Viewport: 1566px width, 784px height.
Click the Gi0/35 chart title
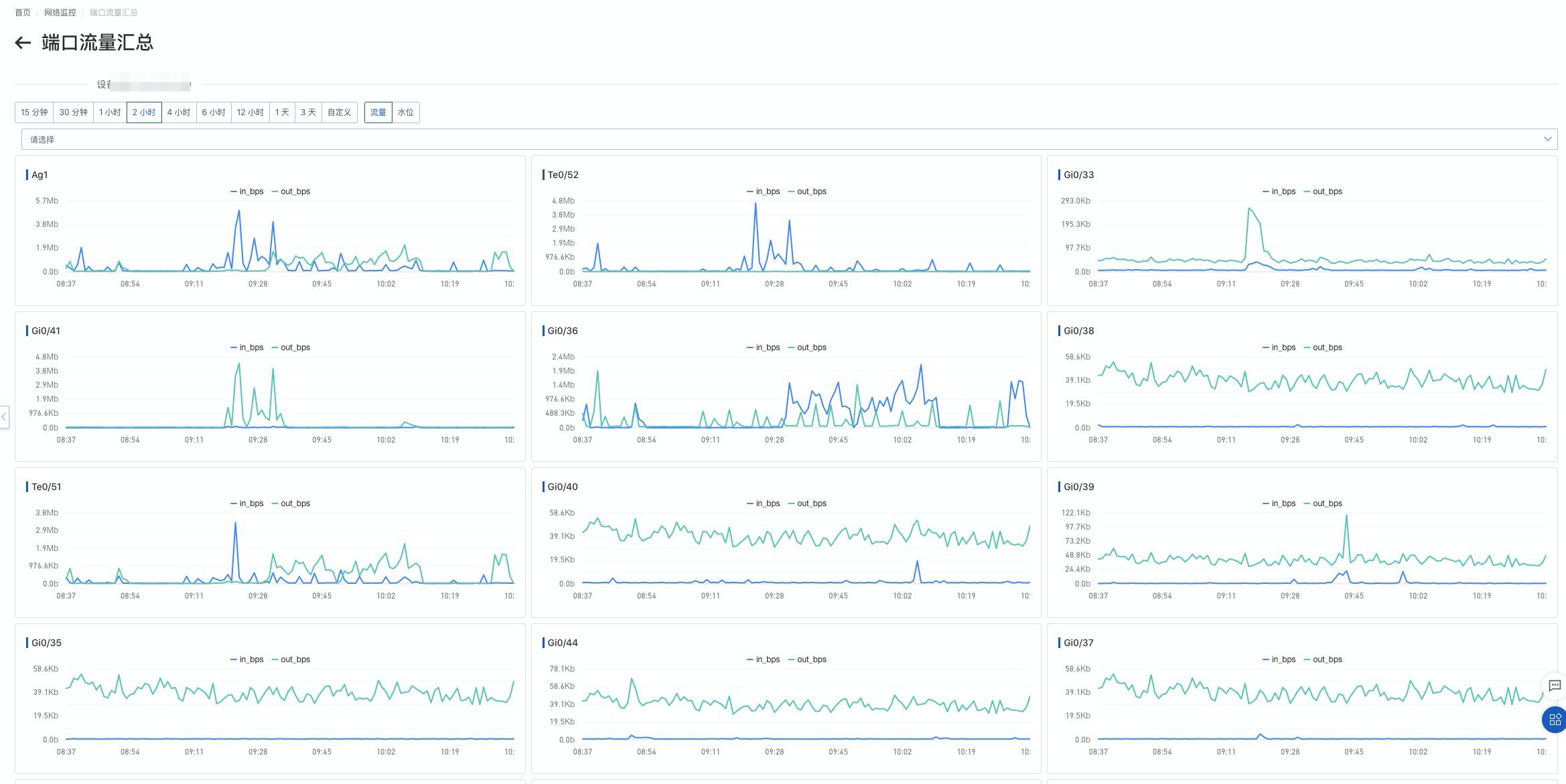point(46,643)
